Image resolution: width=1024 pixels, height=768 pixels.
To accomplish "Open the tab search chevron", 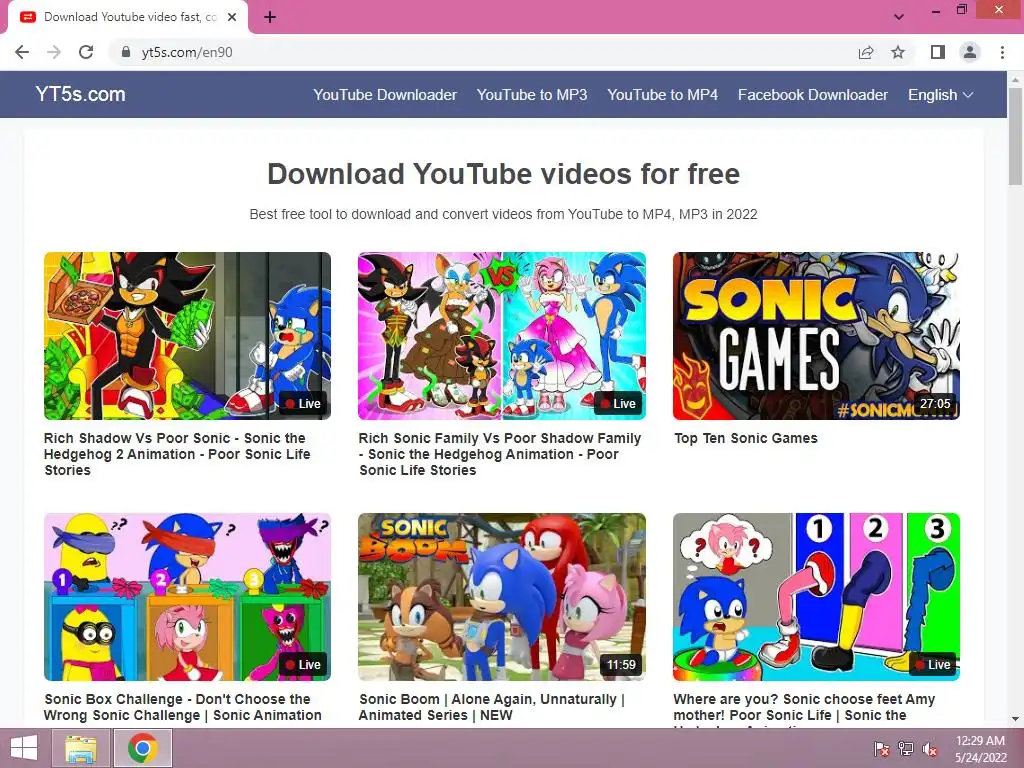I will (x=899, y=17).
